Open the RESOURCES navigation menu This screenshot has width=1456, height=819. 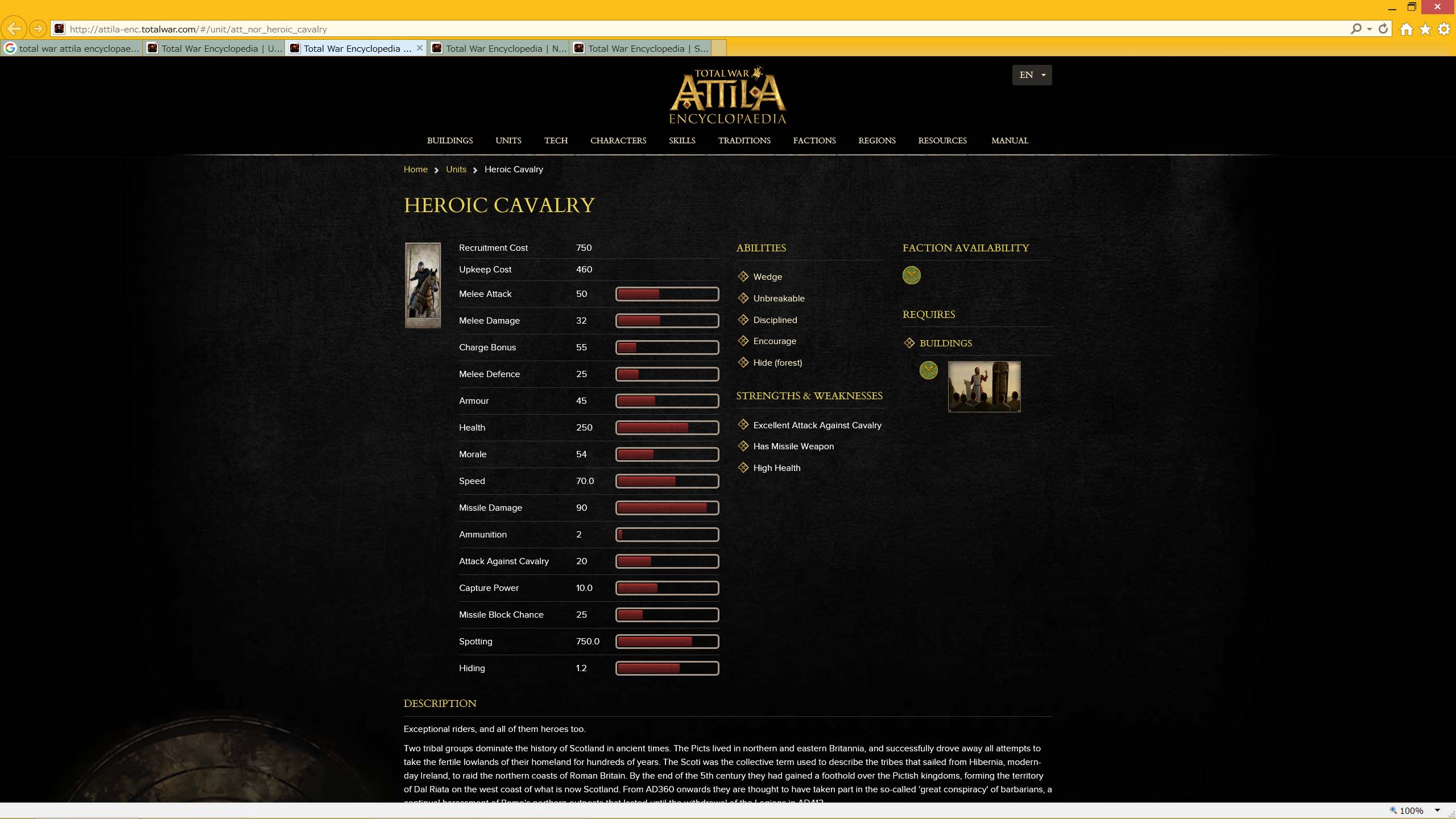[x=942, y=140]
